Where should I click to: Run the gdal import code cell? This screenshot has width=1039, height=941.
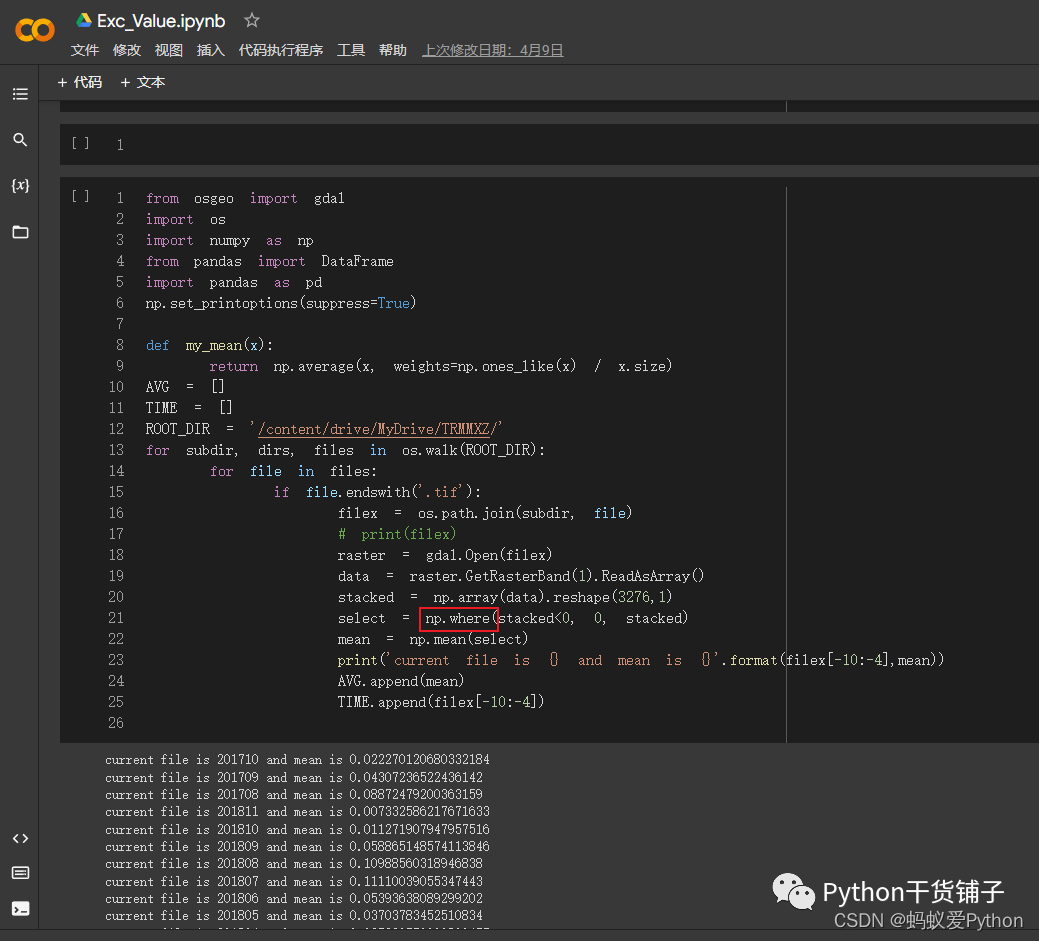point(80,196)
